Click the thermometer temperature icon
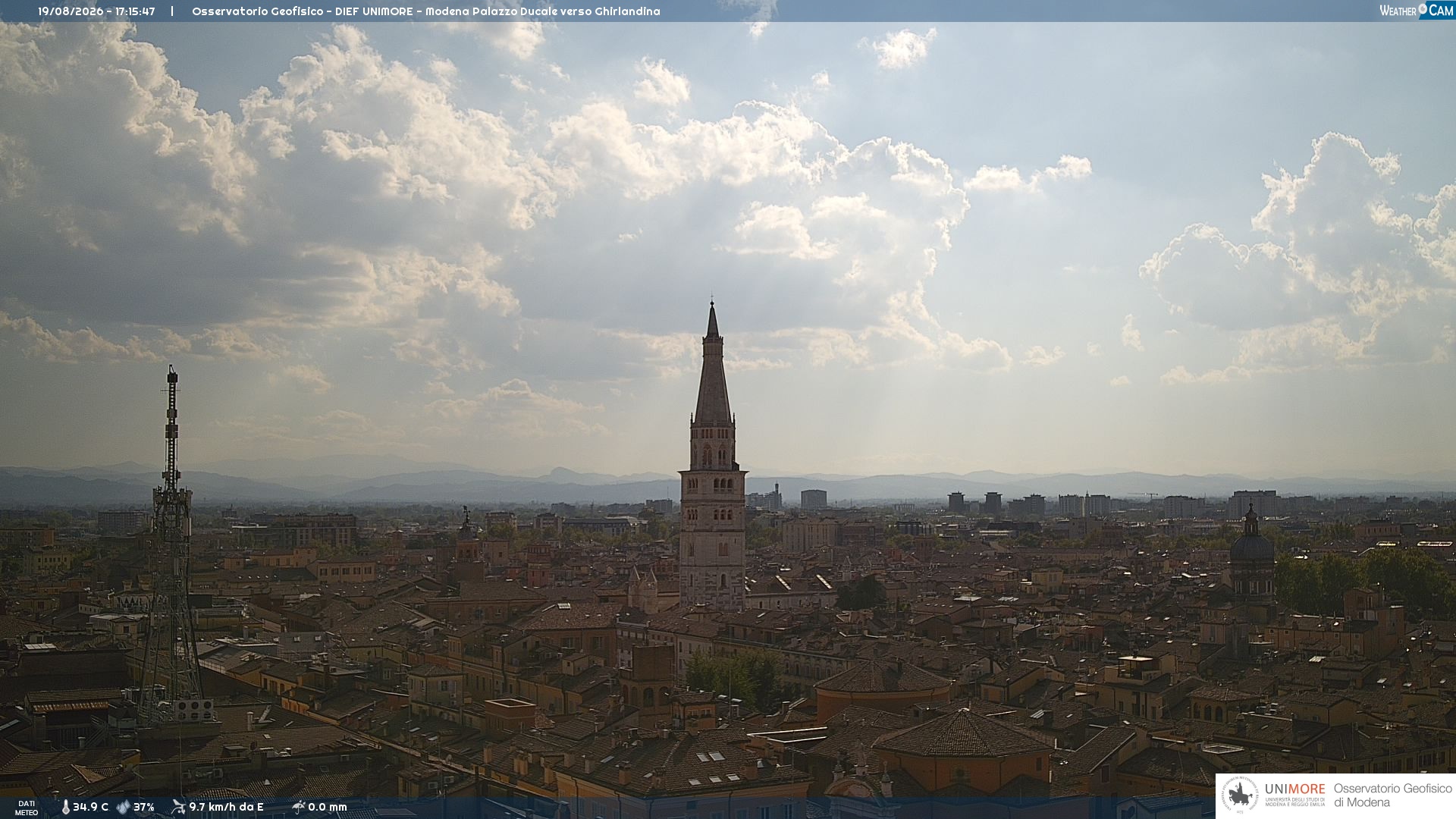This screenshot has width=1456, height=819. 65,807
